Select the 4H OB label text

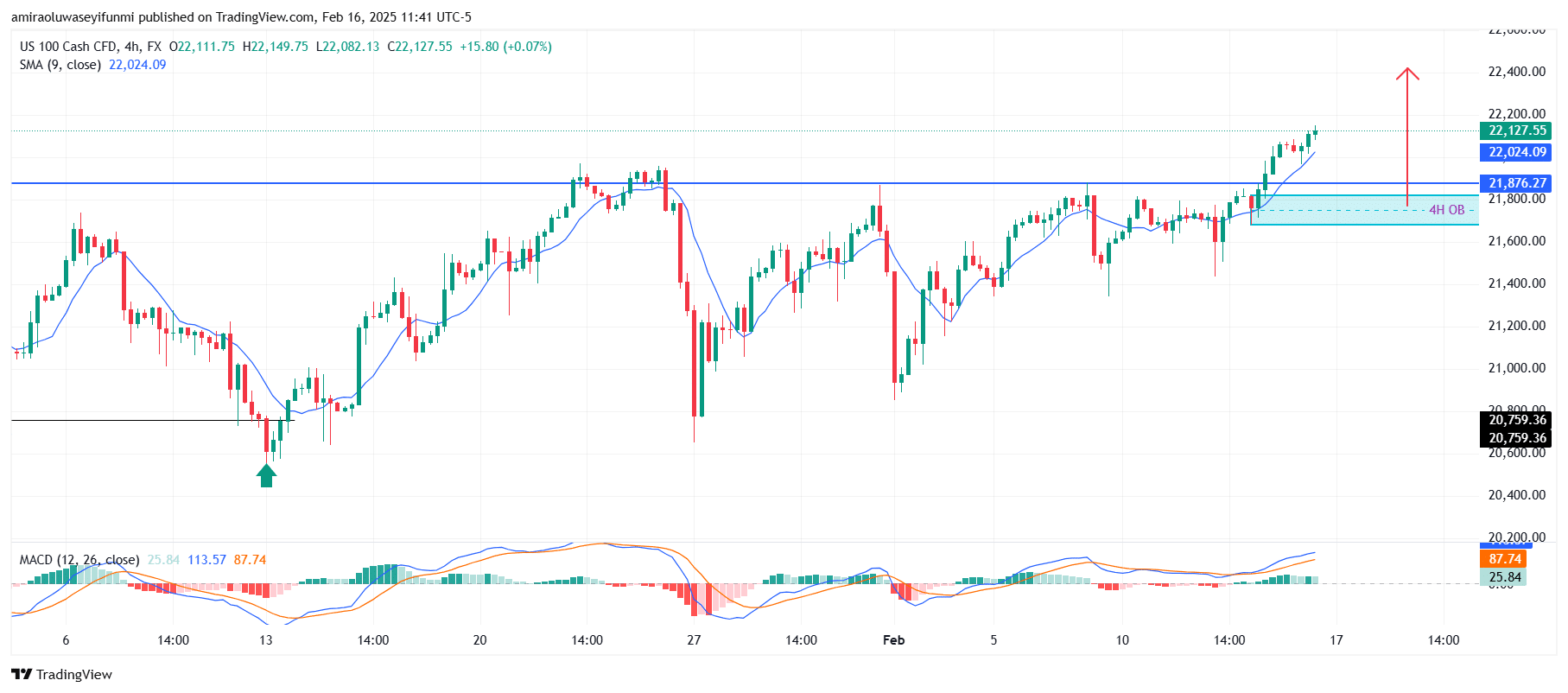(x=1447, y=210)
